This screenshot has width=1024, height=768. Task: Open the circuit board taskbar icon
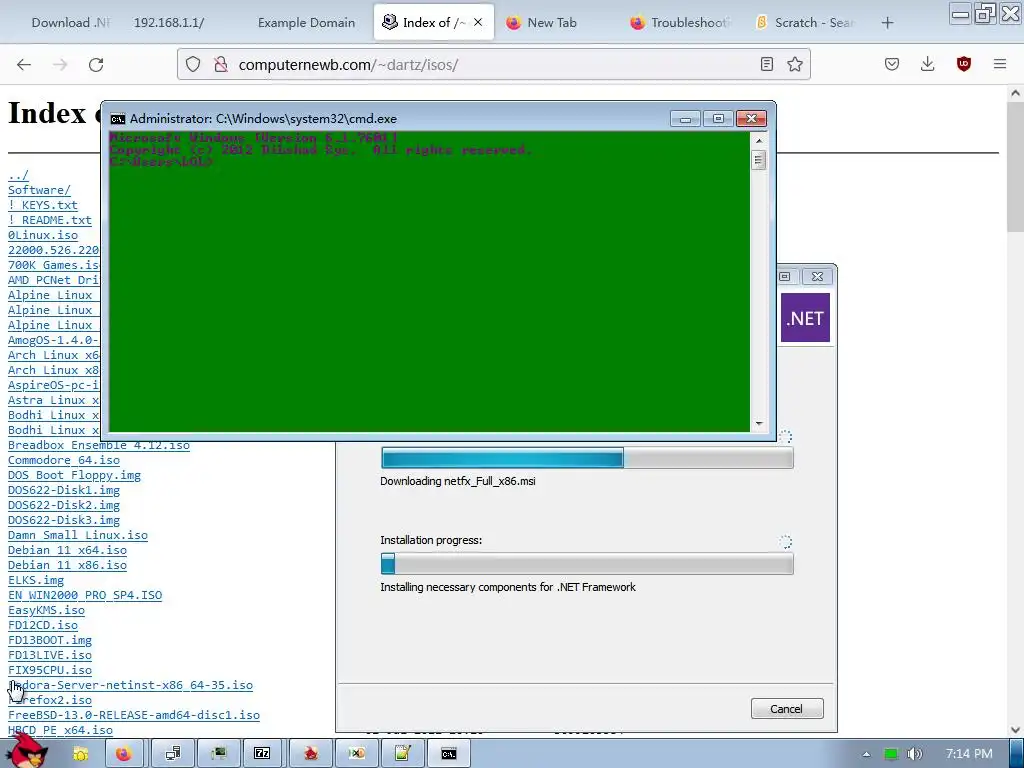click(x=219, y=754)
